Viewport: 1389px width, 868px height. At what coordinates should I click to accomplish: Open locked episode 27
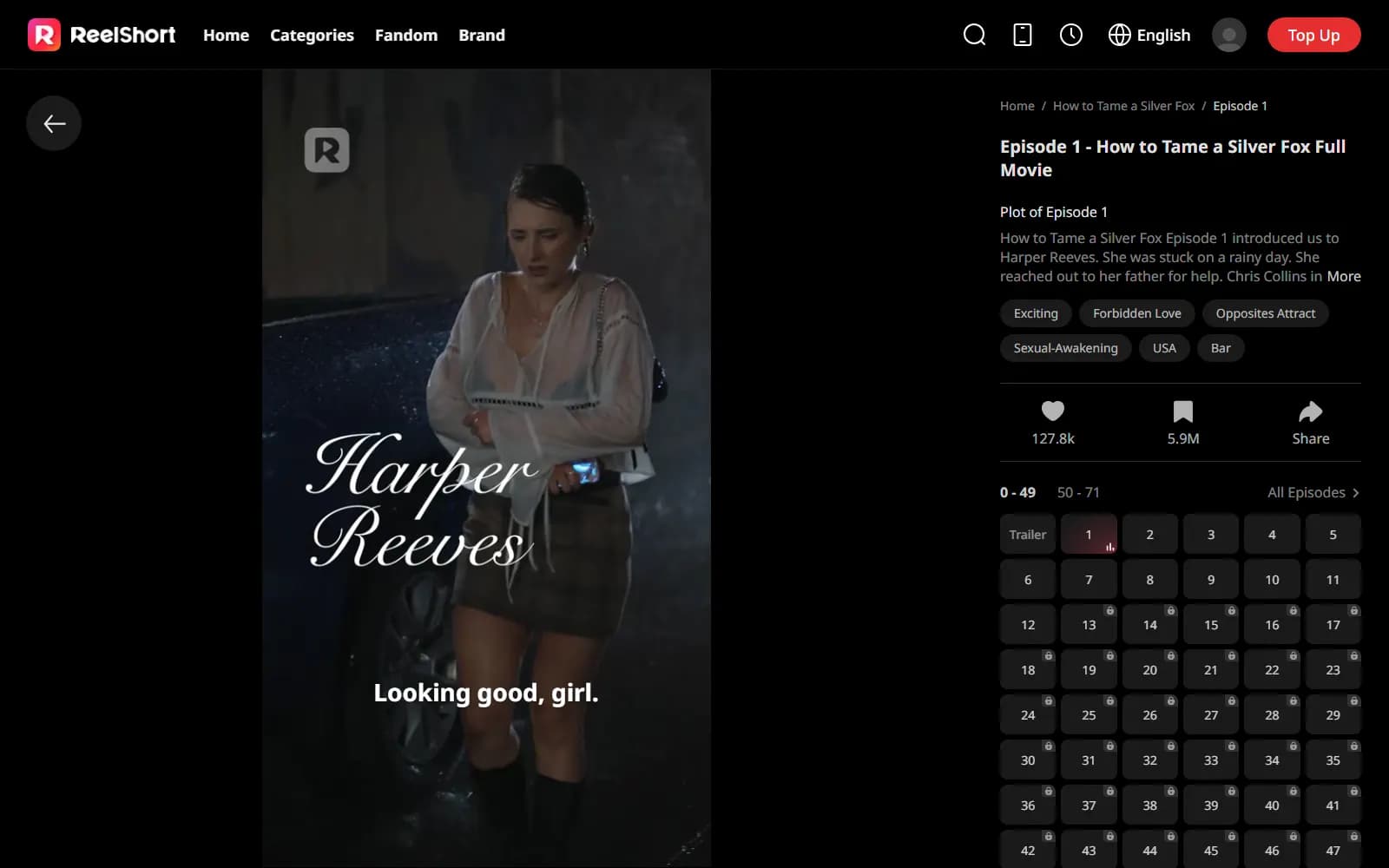(1211, 715)
